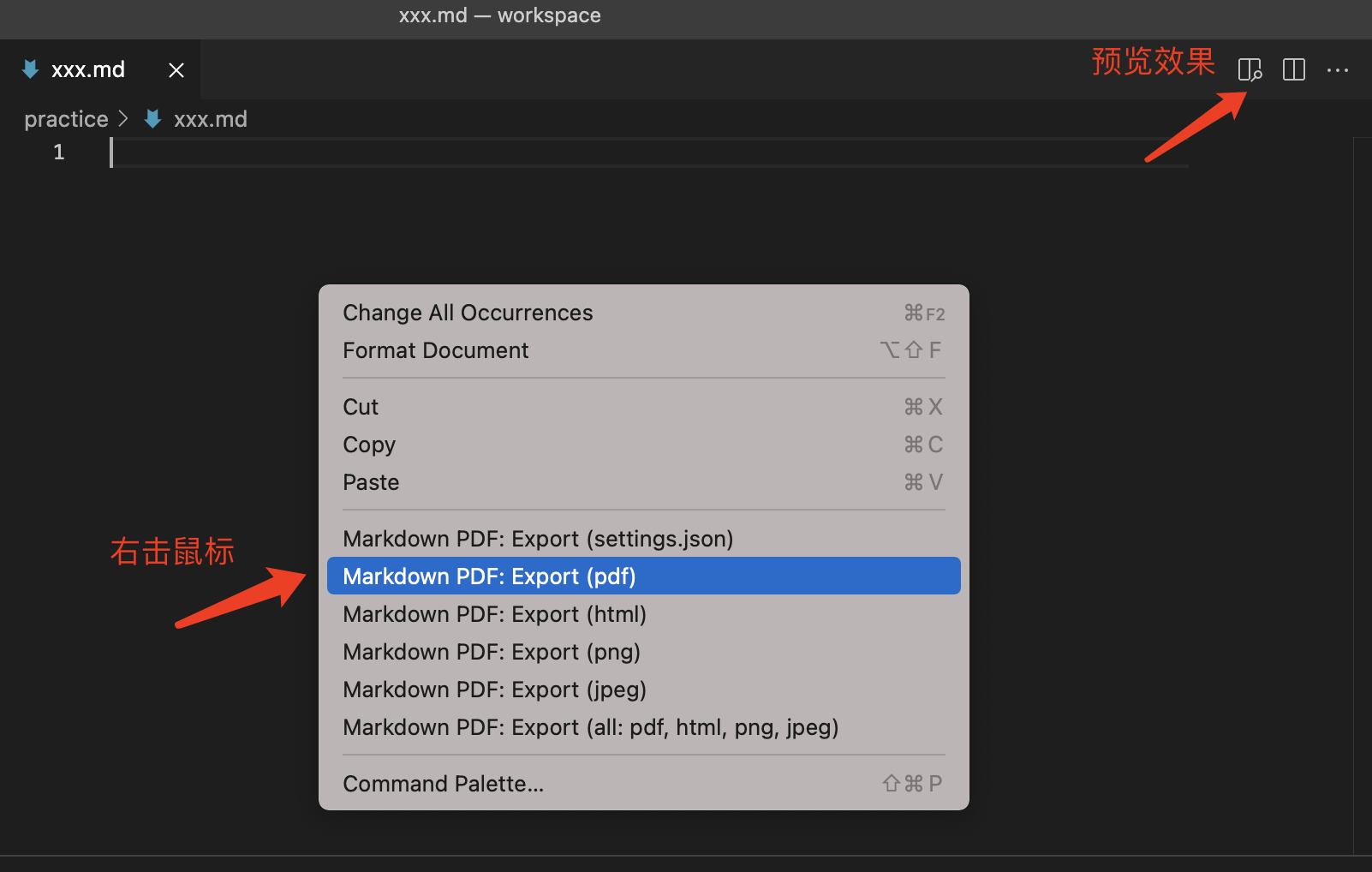This screenshot has height=872, width=1372.
Task: Click xxx.md in the breadcrumb path
Action: (x=211, y=118)
